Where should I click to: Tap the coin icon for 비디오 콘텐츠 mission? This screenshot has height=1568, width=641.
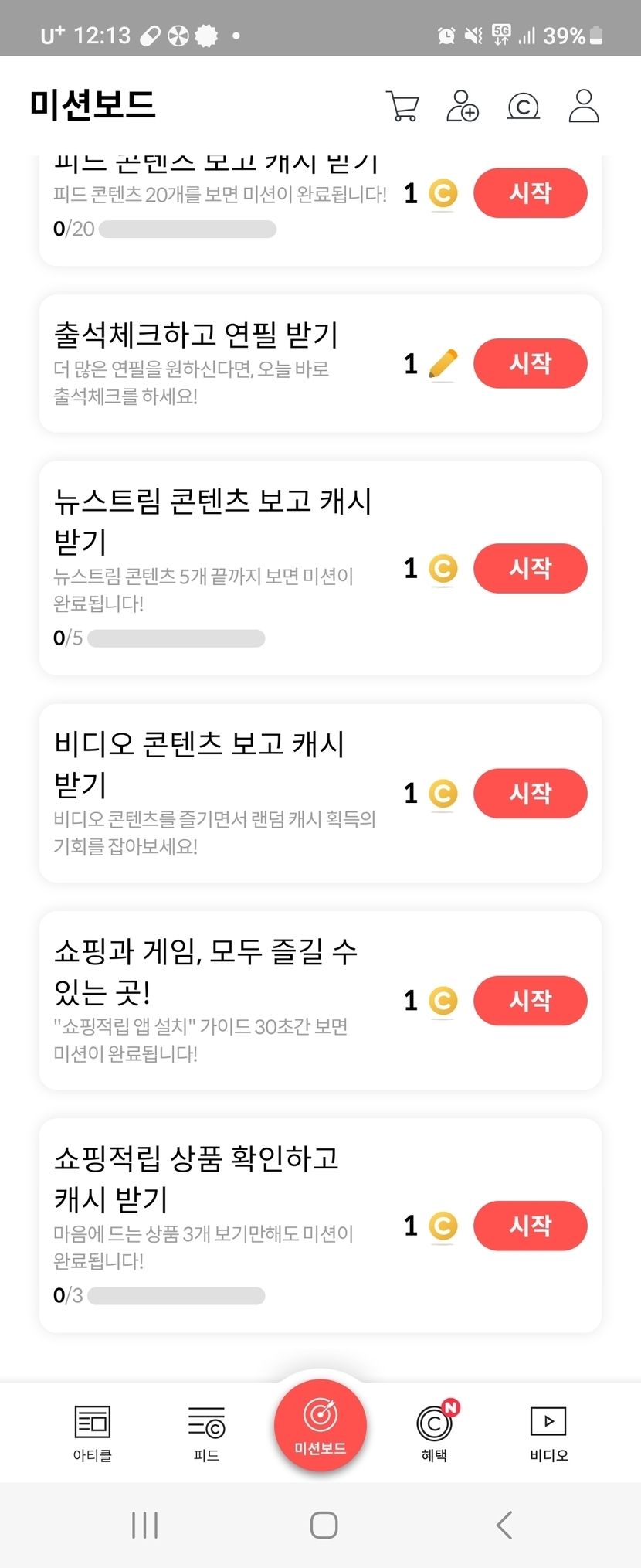pos(443,794)
